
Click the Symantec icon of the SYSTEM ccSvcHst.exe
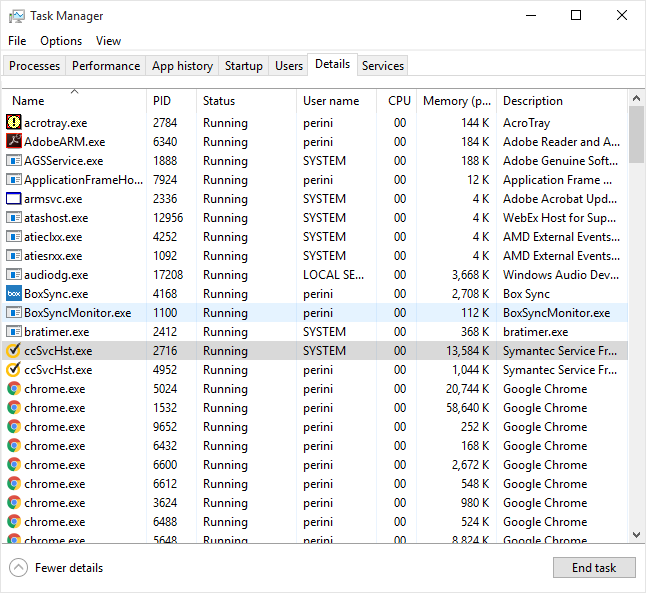click(x=14, y=351)
